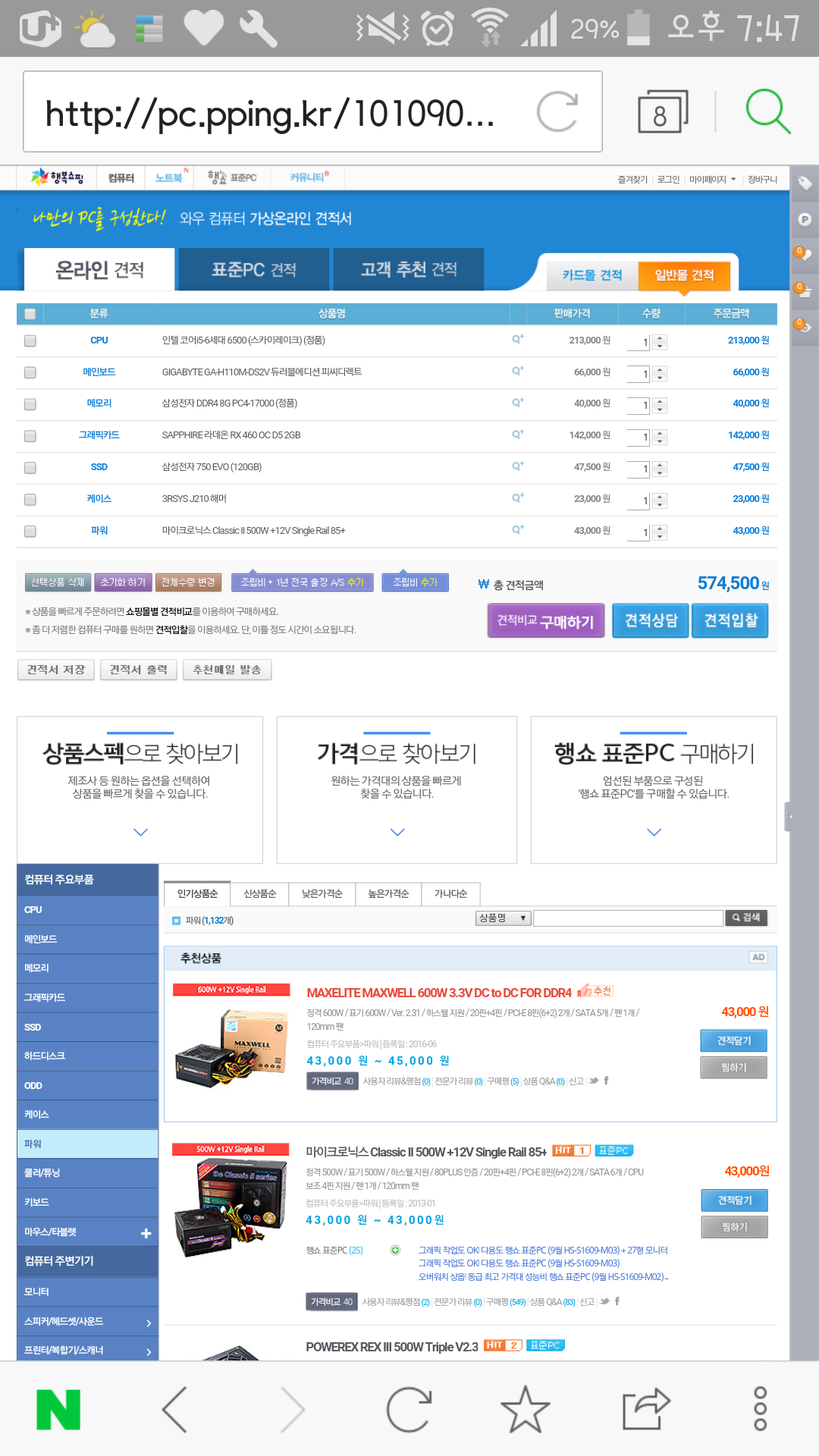Switch to the 표준PC 견적 tab
This screenshot has width=819, height=1456.
point(253,269)
